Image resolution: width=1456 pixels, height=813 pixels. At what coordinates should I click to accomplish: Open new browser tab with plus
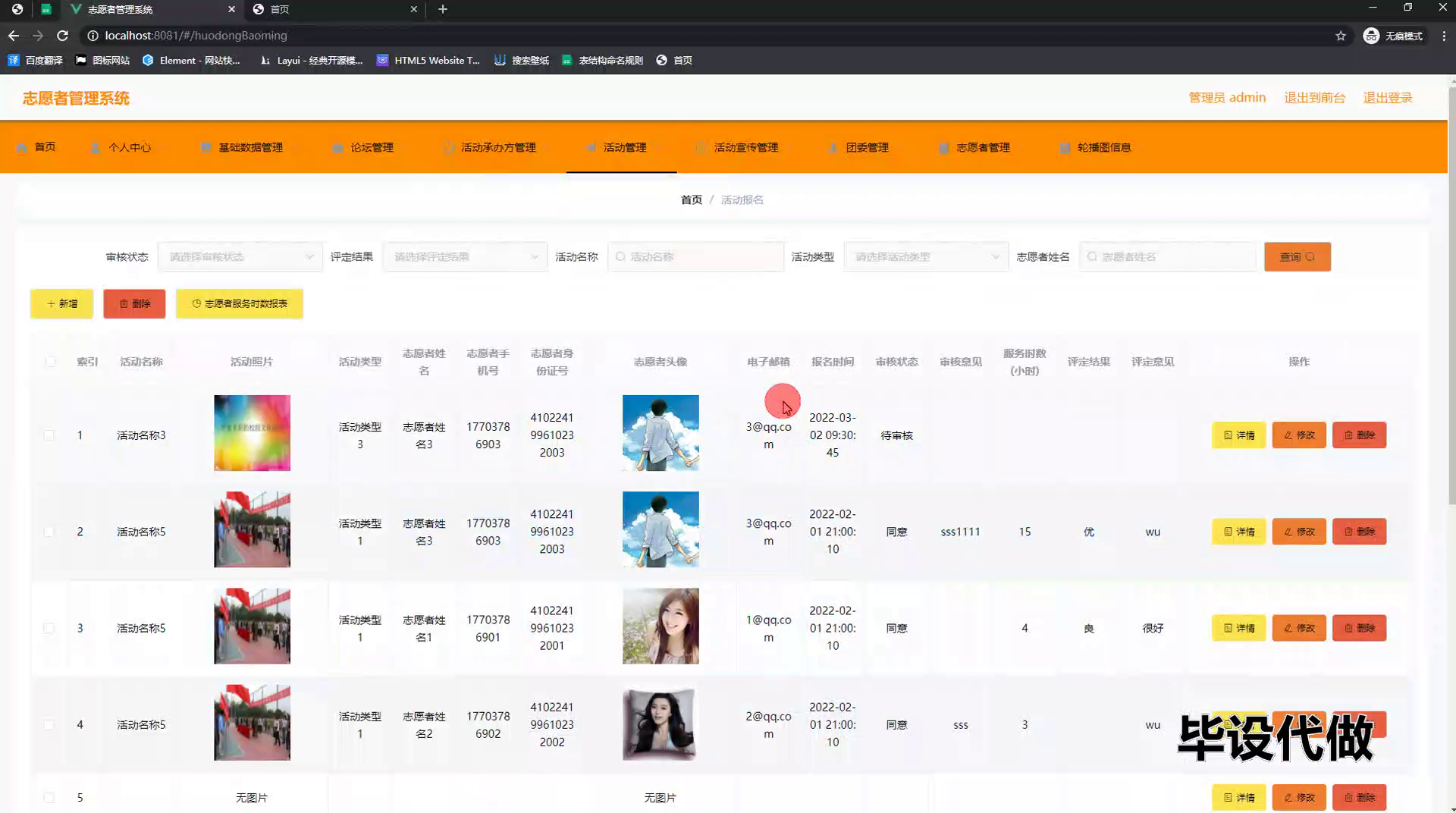click(443, 9)
